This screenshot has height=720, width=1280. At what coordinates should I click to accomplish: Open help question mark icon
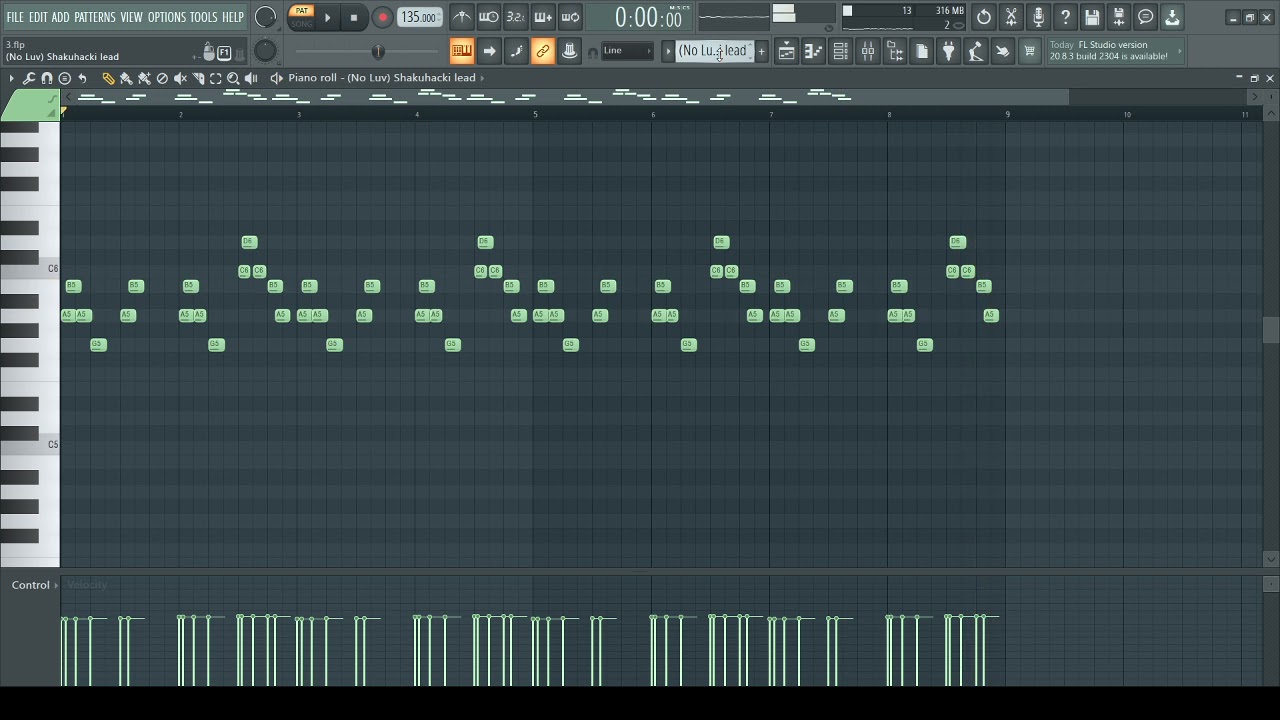tap(1065, 17)
